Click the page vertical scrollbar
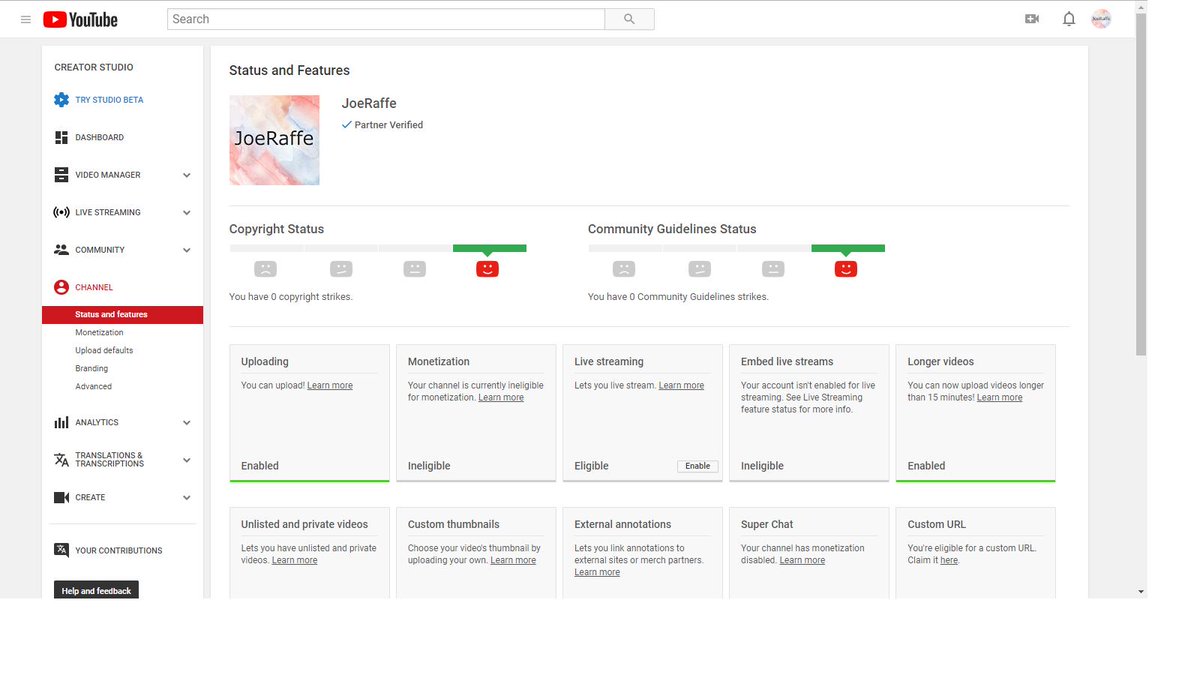1200x675 pixels. tap(1141, 185)
